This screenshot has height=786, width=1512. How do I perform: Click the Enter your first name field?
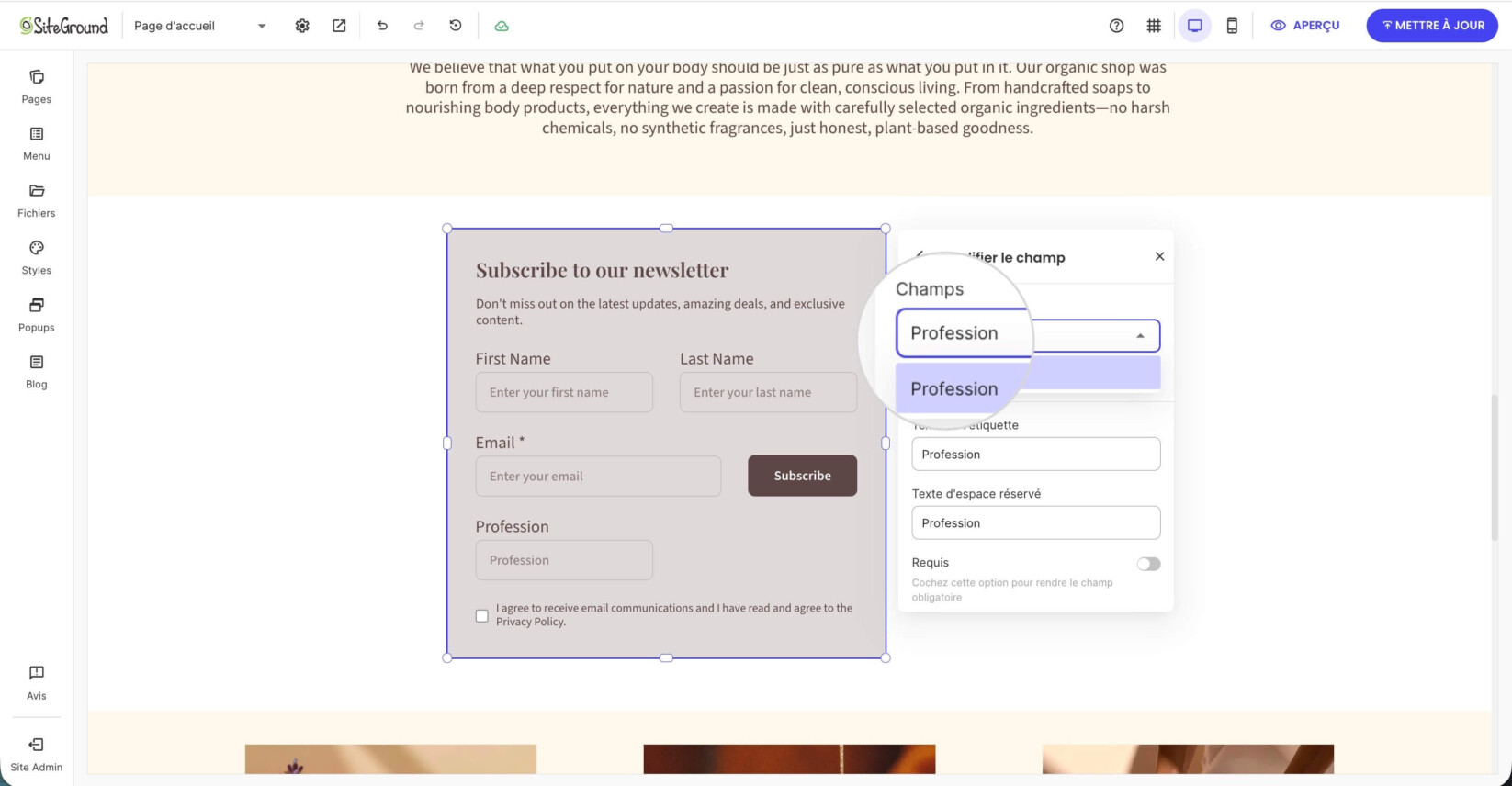(x=564, y=392)
